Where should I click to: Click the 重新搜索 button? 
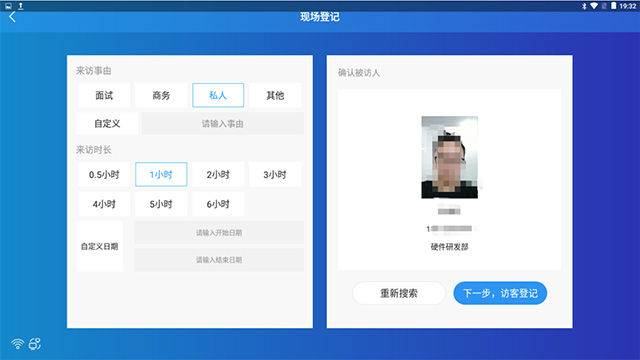click(399, 293)
